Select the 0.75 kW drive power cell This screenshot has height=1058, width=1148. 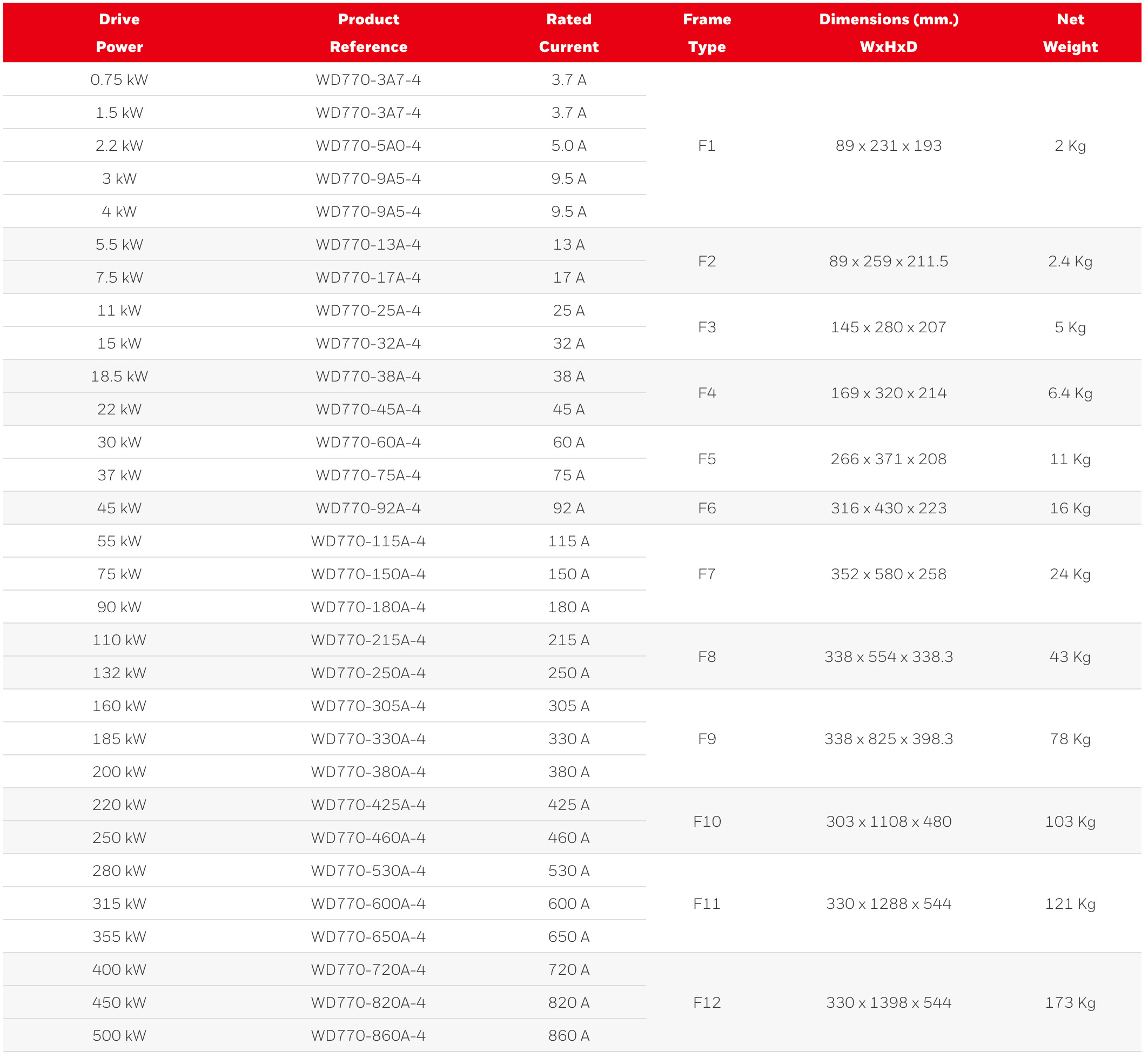[119, 79]
